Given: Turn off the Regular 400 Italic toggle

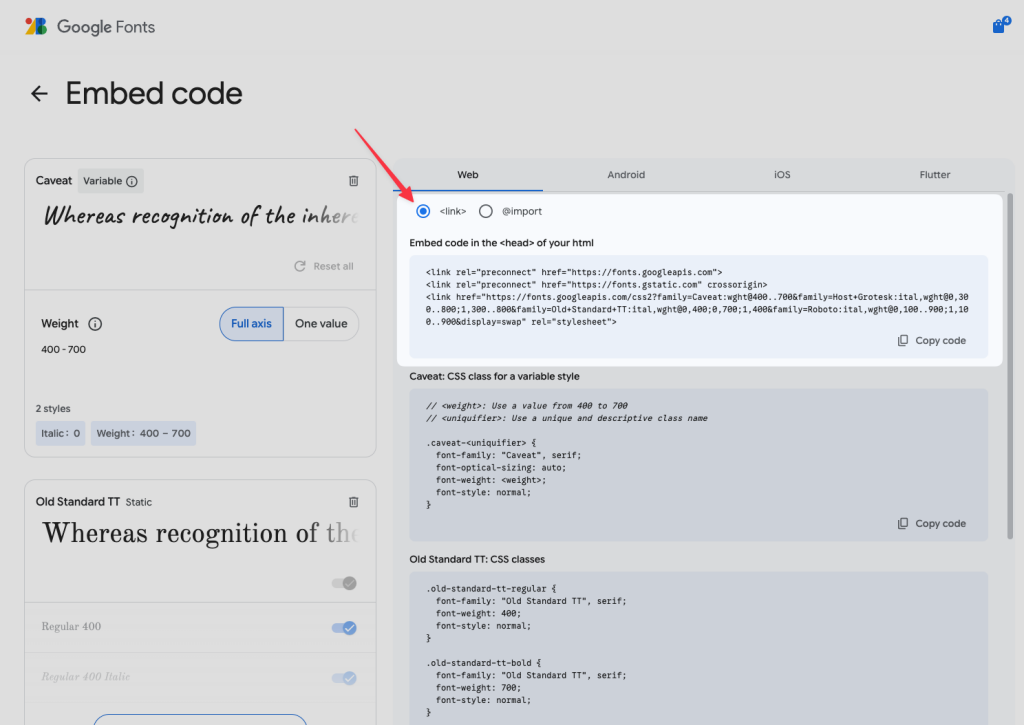Looking at the screenshot, I should coord(344,677).
